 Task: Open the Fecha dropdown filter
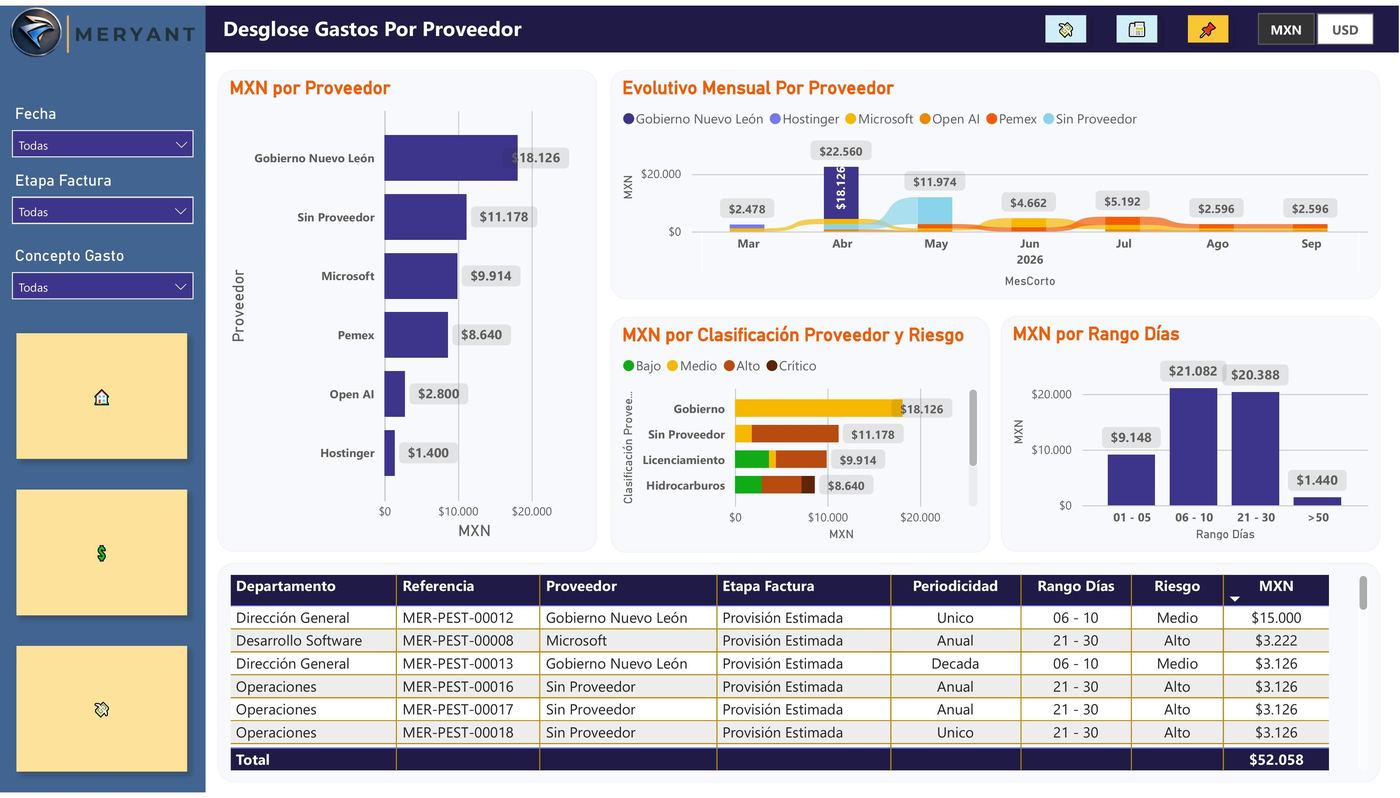pyautogui.click(x=102, y=145)
